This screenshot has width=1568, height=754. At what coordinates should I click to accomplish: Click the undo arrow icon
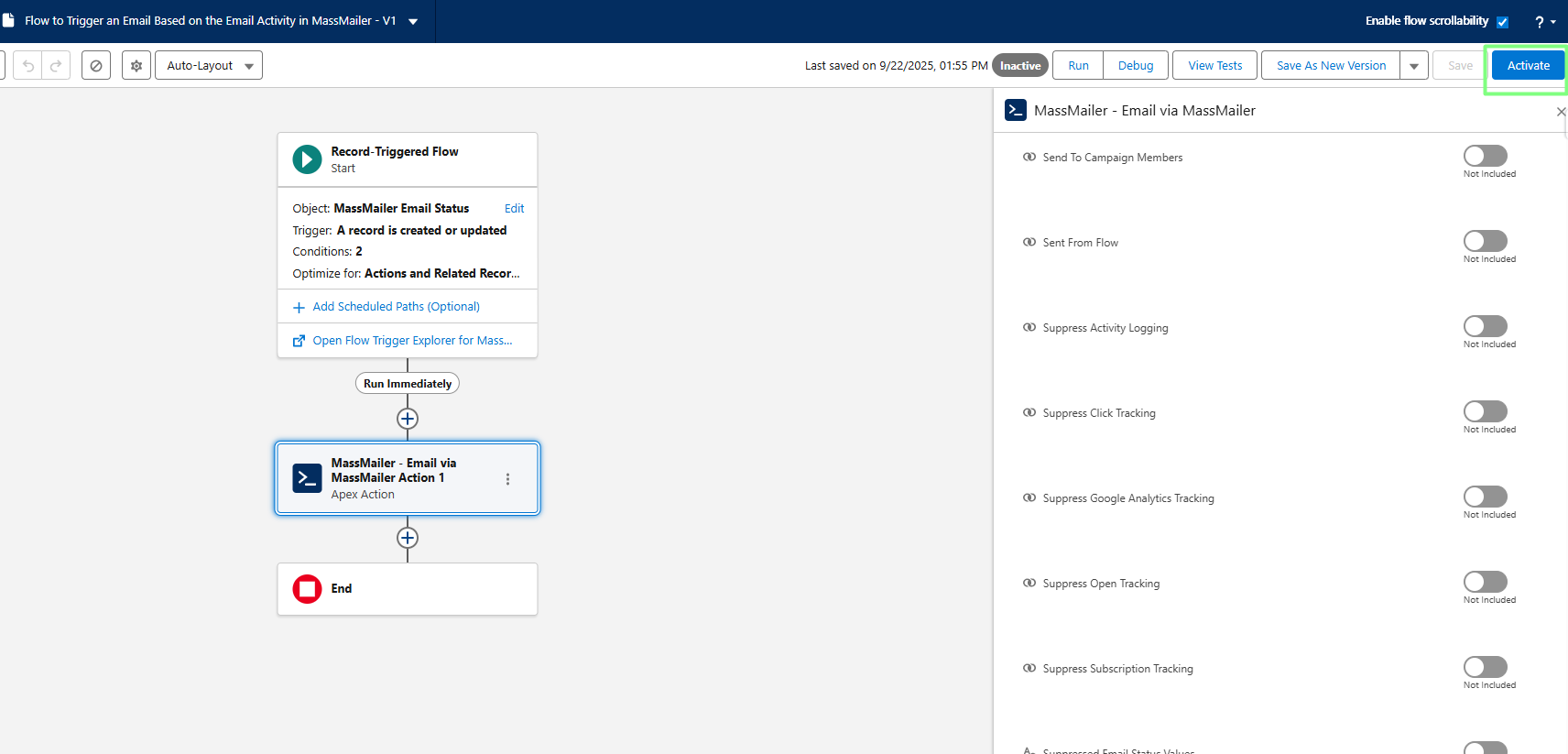point(28,66)
